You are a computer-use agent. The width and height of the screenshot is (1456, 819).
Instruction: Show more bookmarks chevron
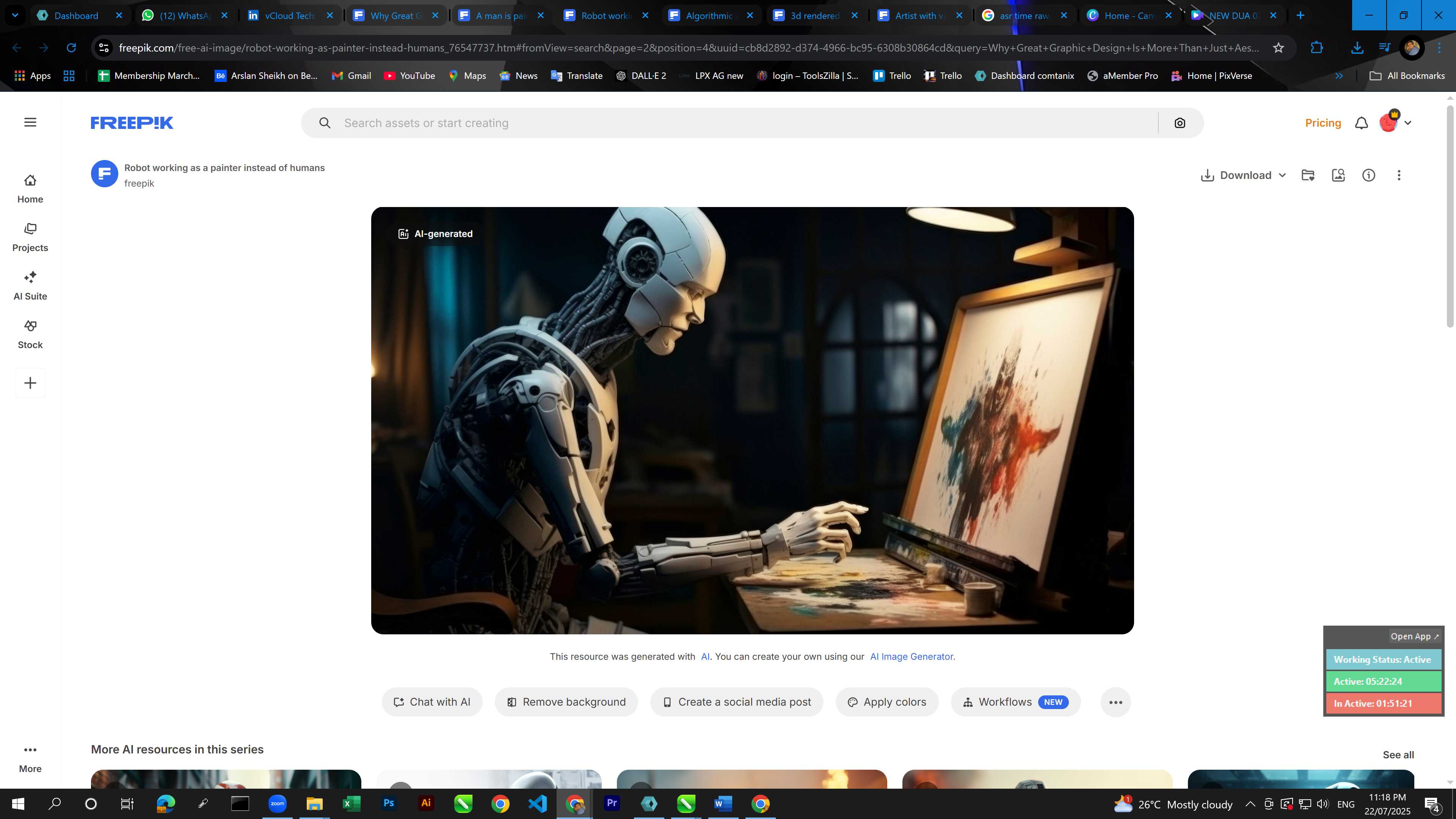tap(1339, 76)
